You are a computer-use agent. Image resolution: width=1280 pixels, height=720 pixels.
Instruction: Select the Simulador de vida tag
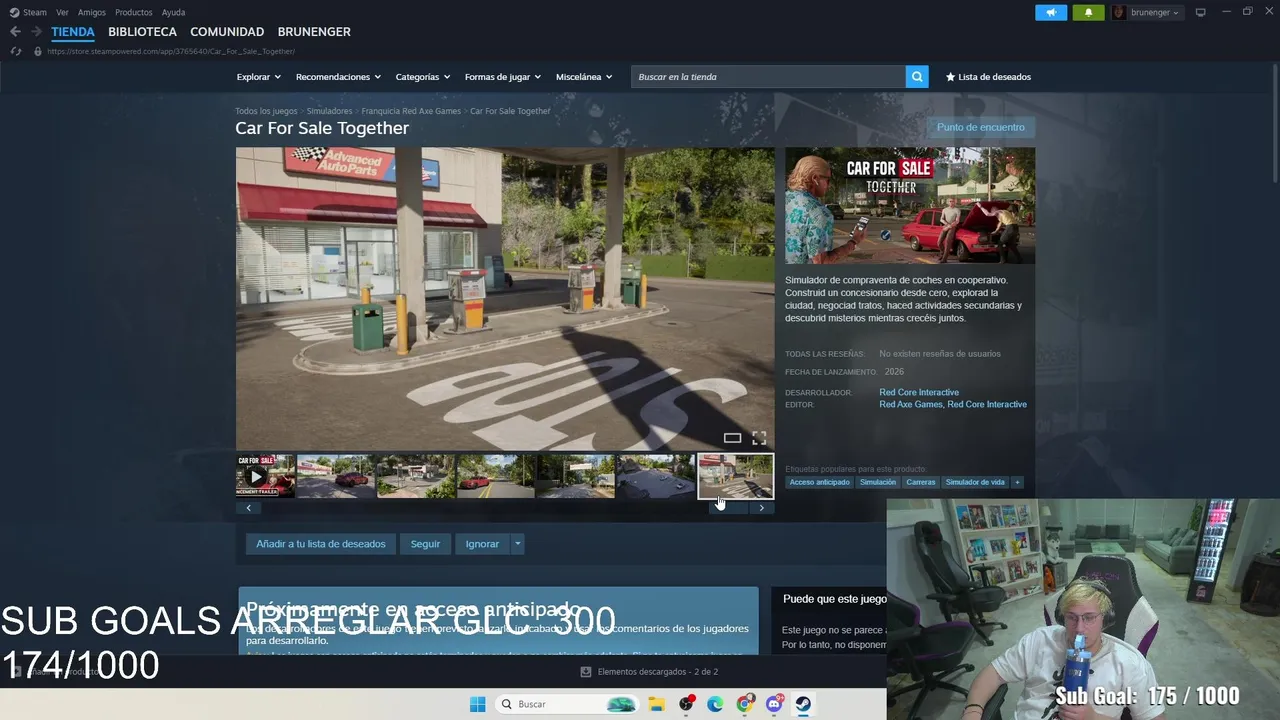(x=975, y=482)
